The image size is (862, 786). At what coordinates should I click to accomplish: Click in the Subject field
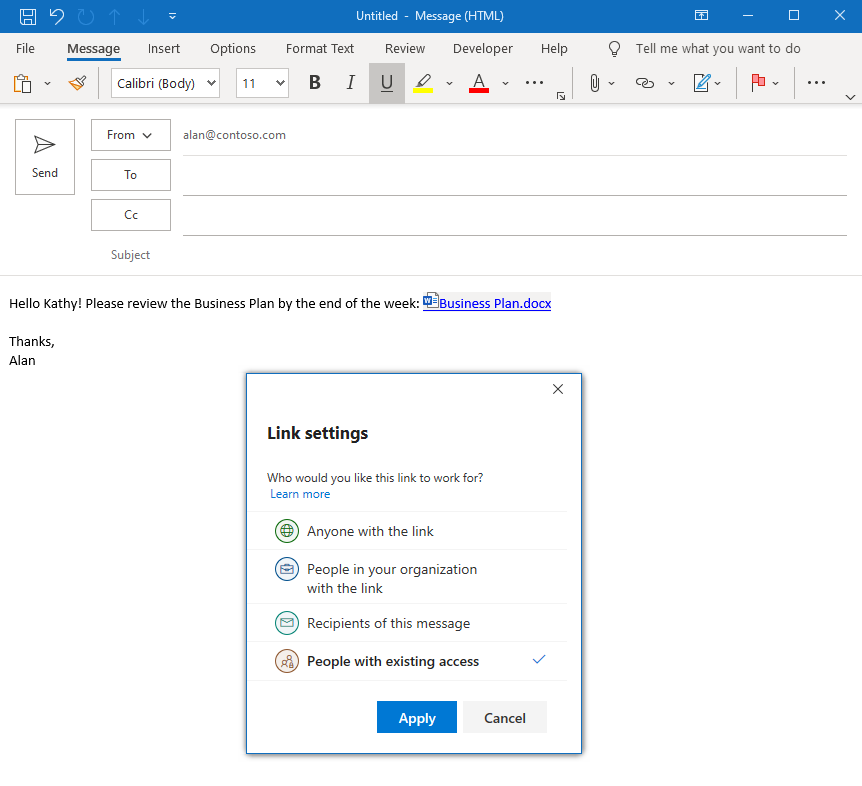[515, 255]
